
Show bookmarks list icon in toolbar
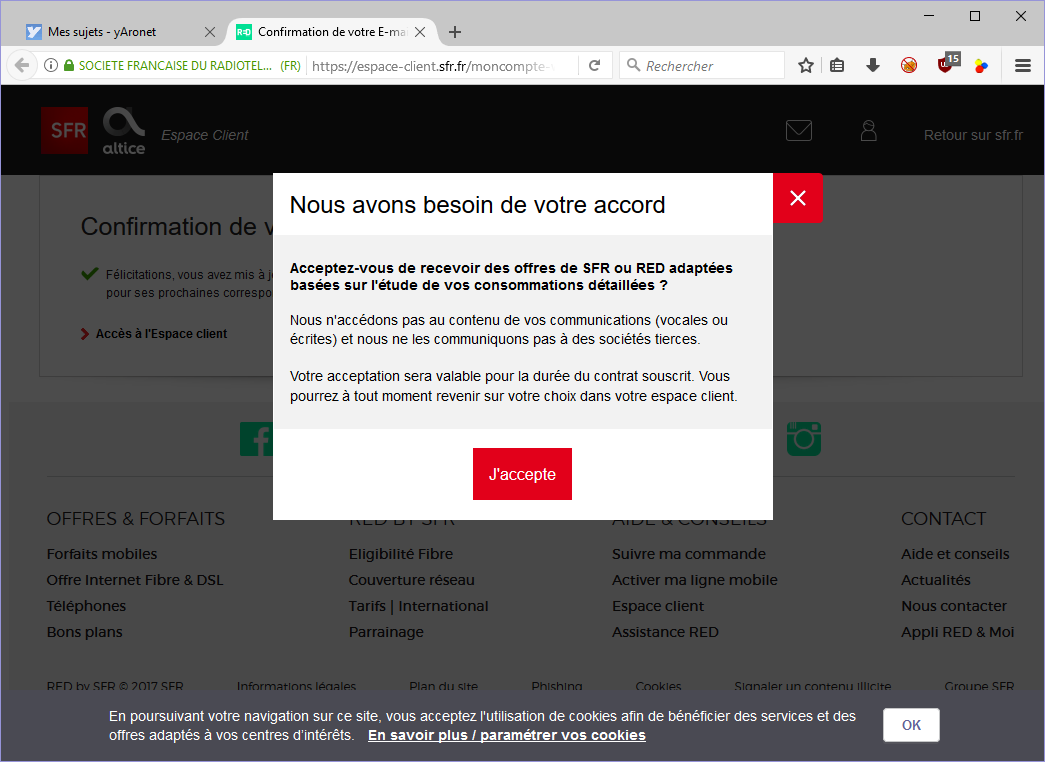tap(838, 66)
